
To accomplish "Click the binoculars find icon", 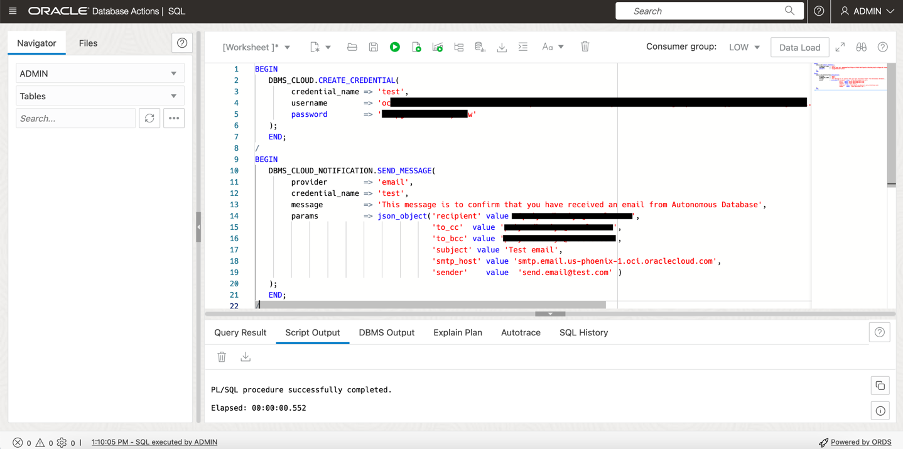I will click(861, 47).
